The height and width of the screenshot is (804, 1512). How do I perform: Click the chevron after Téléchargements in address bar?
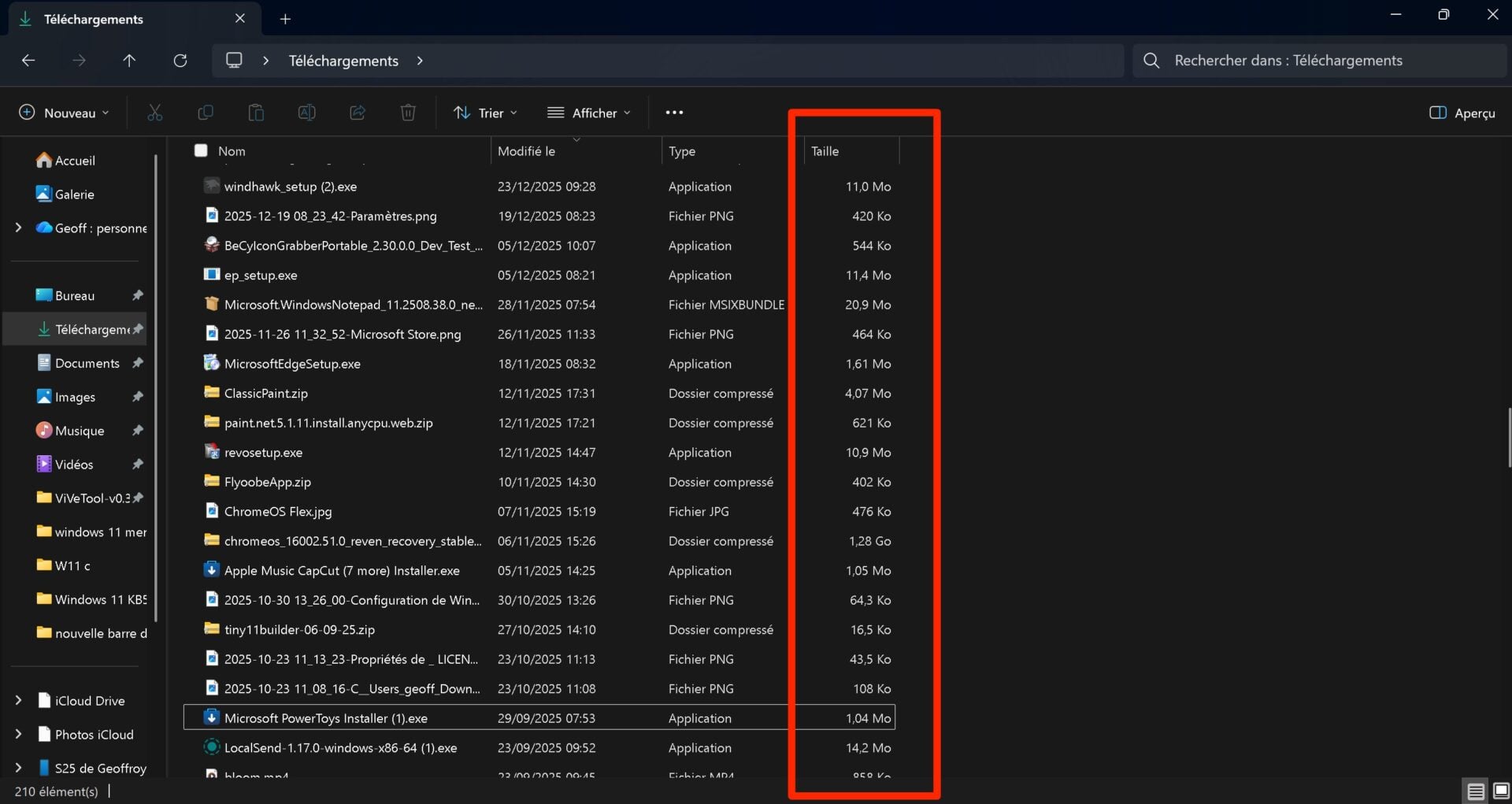pos(420,61)
